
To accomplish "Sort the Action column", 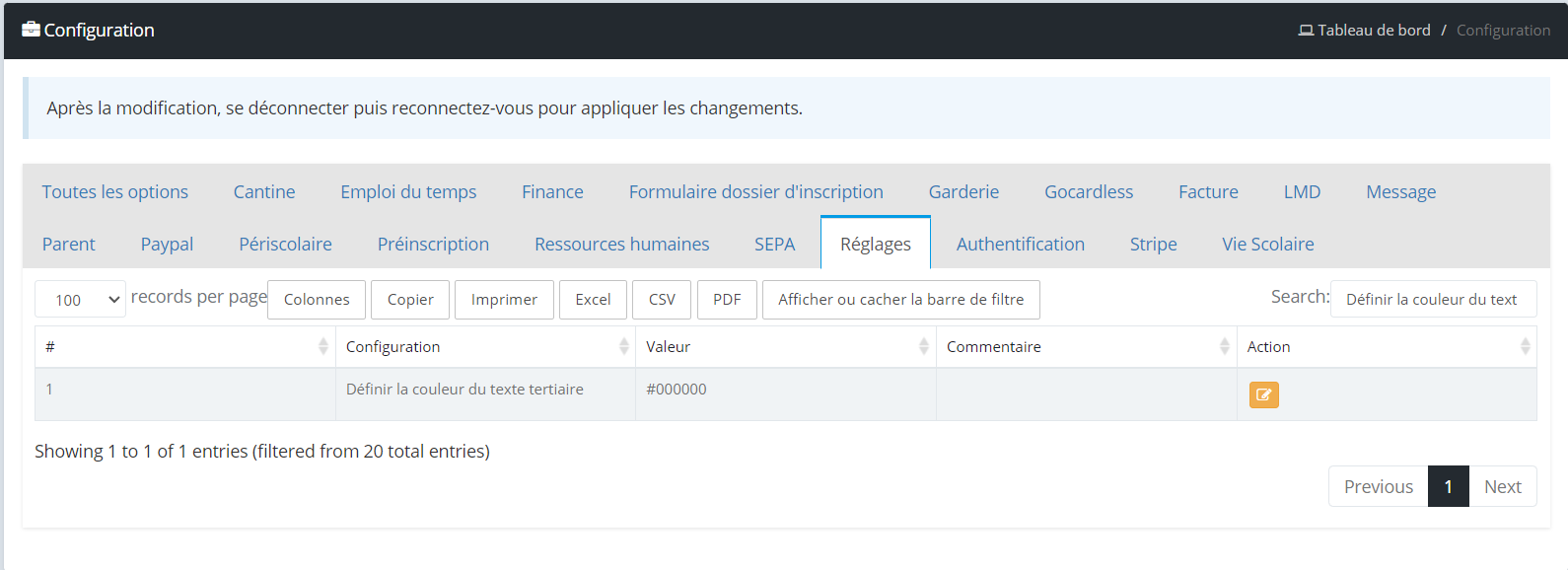I will (x=1525, y=346).
